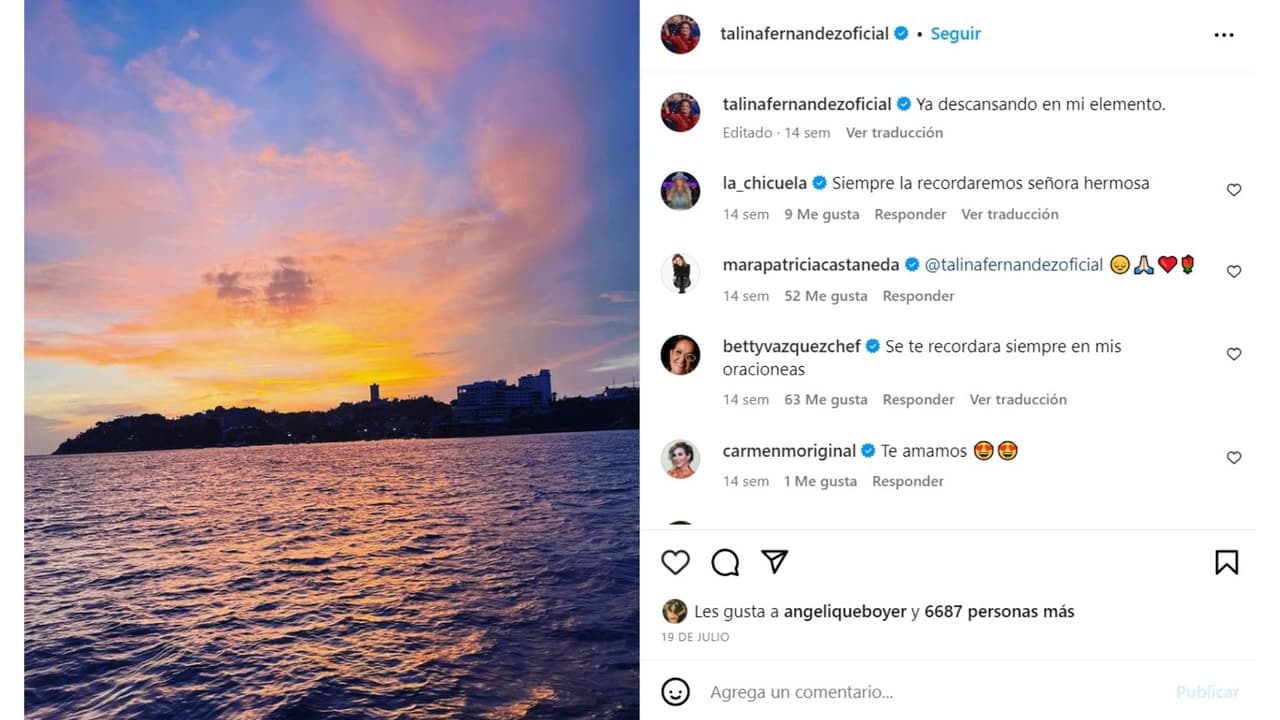Reply to marapatriciacastaneda's comment

917,295
